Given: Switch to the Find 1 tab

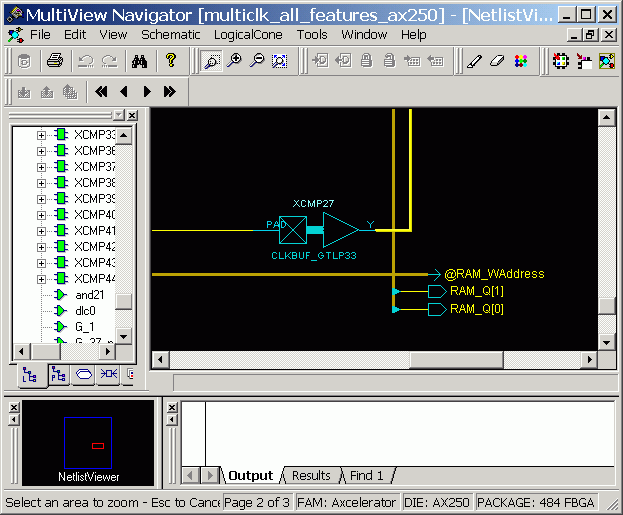Looking at the screenshot, I should pos(367,475).
